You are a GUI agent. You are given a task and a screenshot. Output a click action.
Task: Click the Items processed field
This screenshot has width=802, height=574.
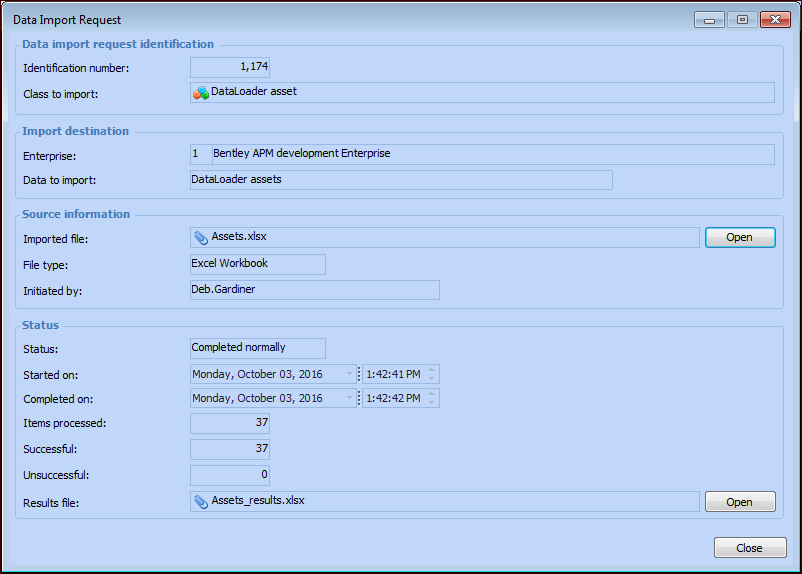tap(230, 423)
